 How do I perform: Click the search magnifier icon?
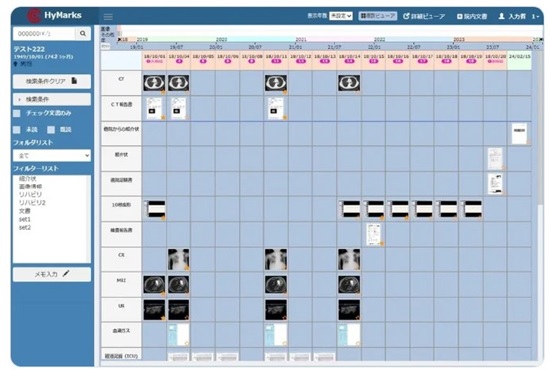(x=83, y=33)
